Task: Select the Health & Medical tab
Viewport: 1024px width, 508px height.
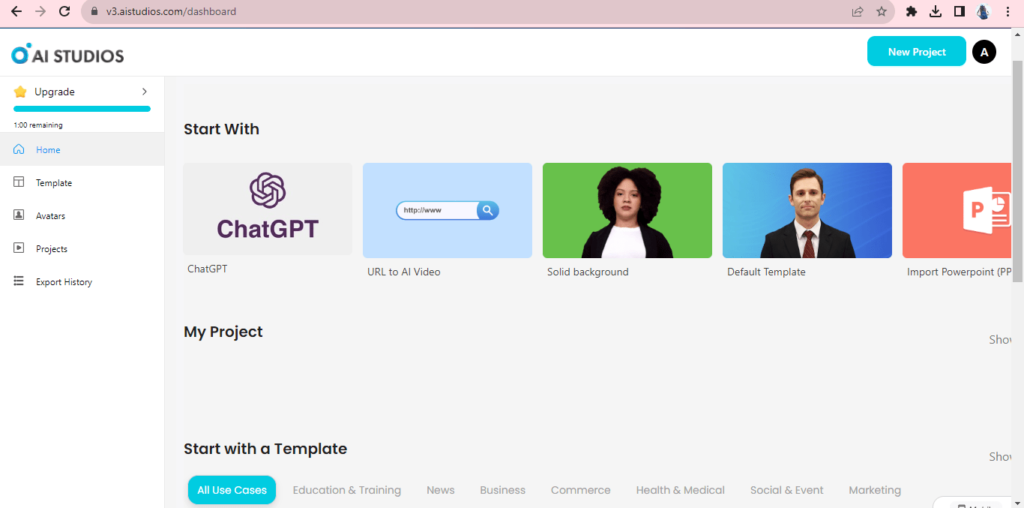Action: (680, 490)
